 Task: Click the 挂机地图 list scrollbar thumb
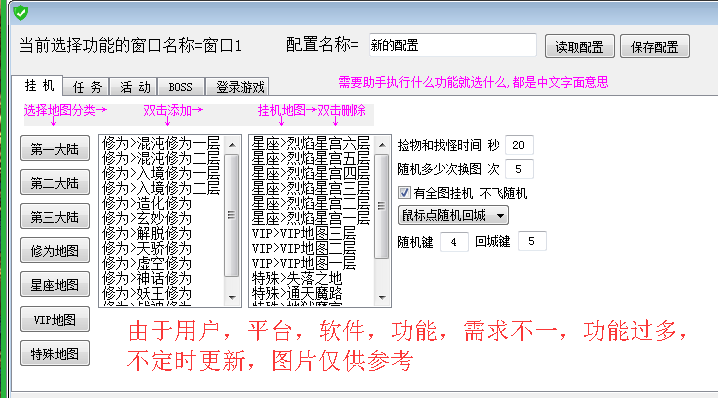tap(382, 206)
